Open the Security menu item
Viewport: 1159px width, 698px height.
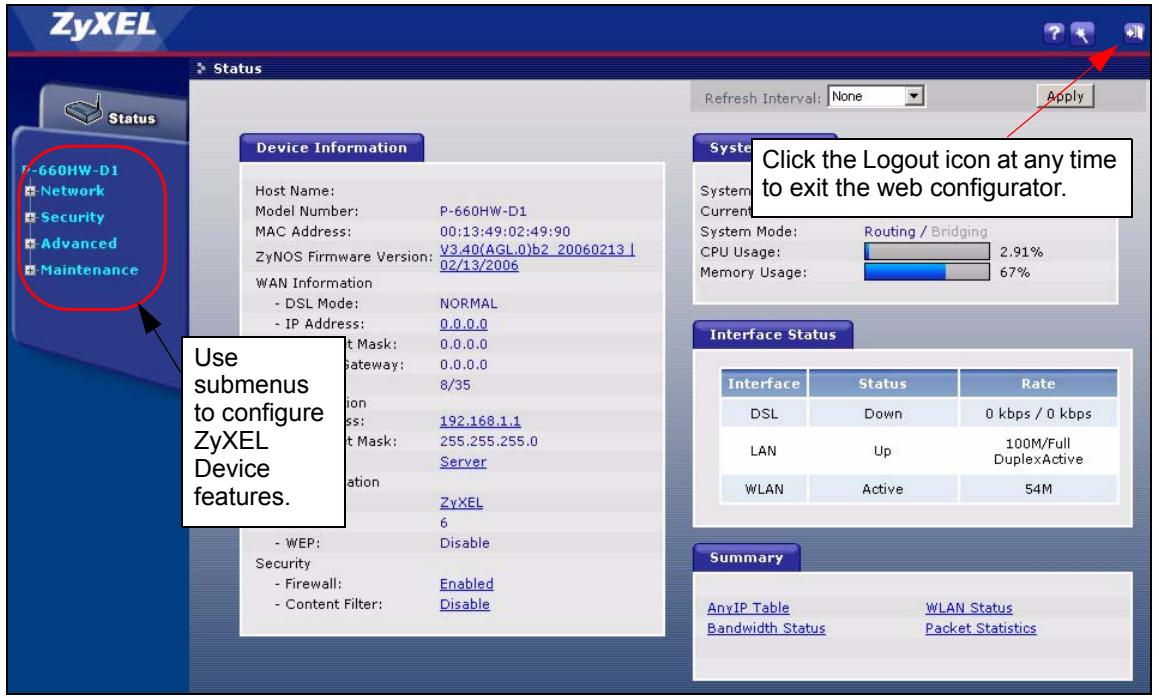(72, 217)
